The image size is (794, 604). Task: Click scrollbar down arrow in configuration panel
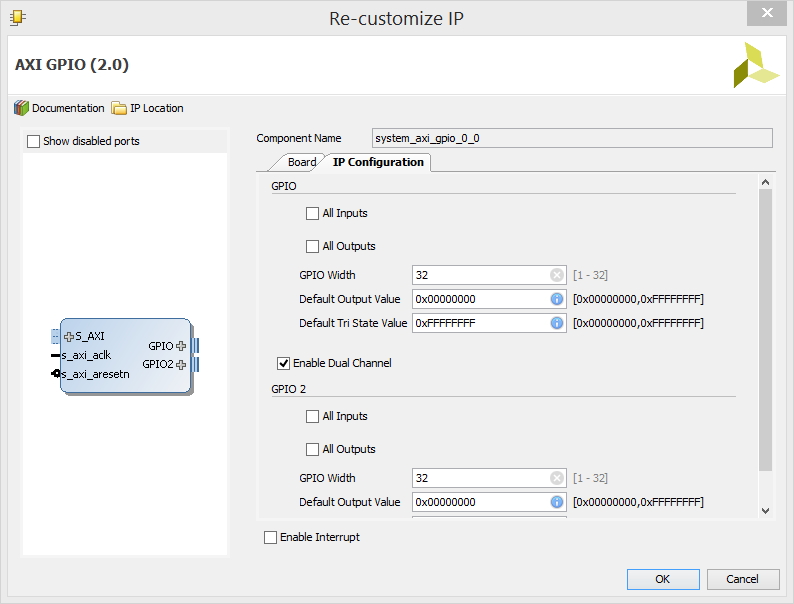tap(765, 511)
